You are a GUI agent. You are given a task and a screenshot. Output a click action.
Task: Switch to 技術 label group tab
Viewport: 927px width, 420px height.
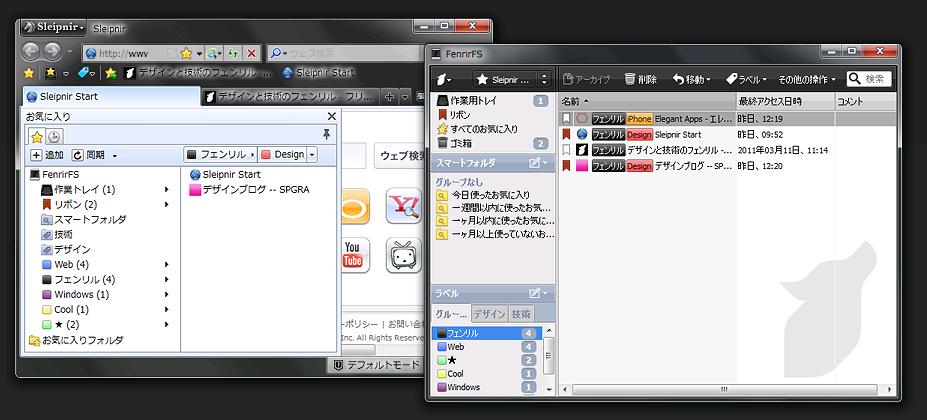coord(521,314)
